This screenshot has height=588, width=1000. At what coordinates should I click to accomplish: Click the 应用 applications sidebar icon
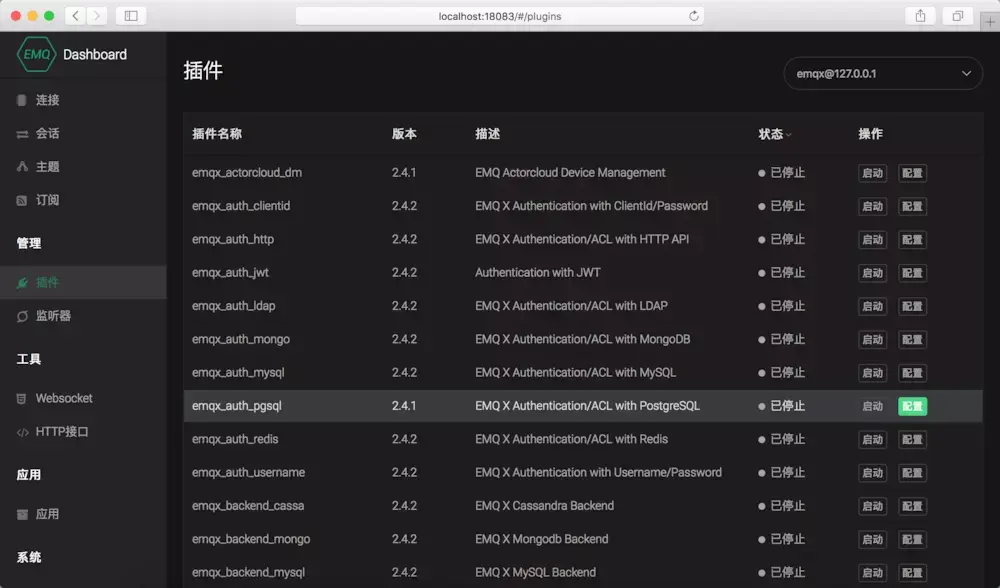coord(22,514)
